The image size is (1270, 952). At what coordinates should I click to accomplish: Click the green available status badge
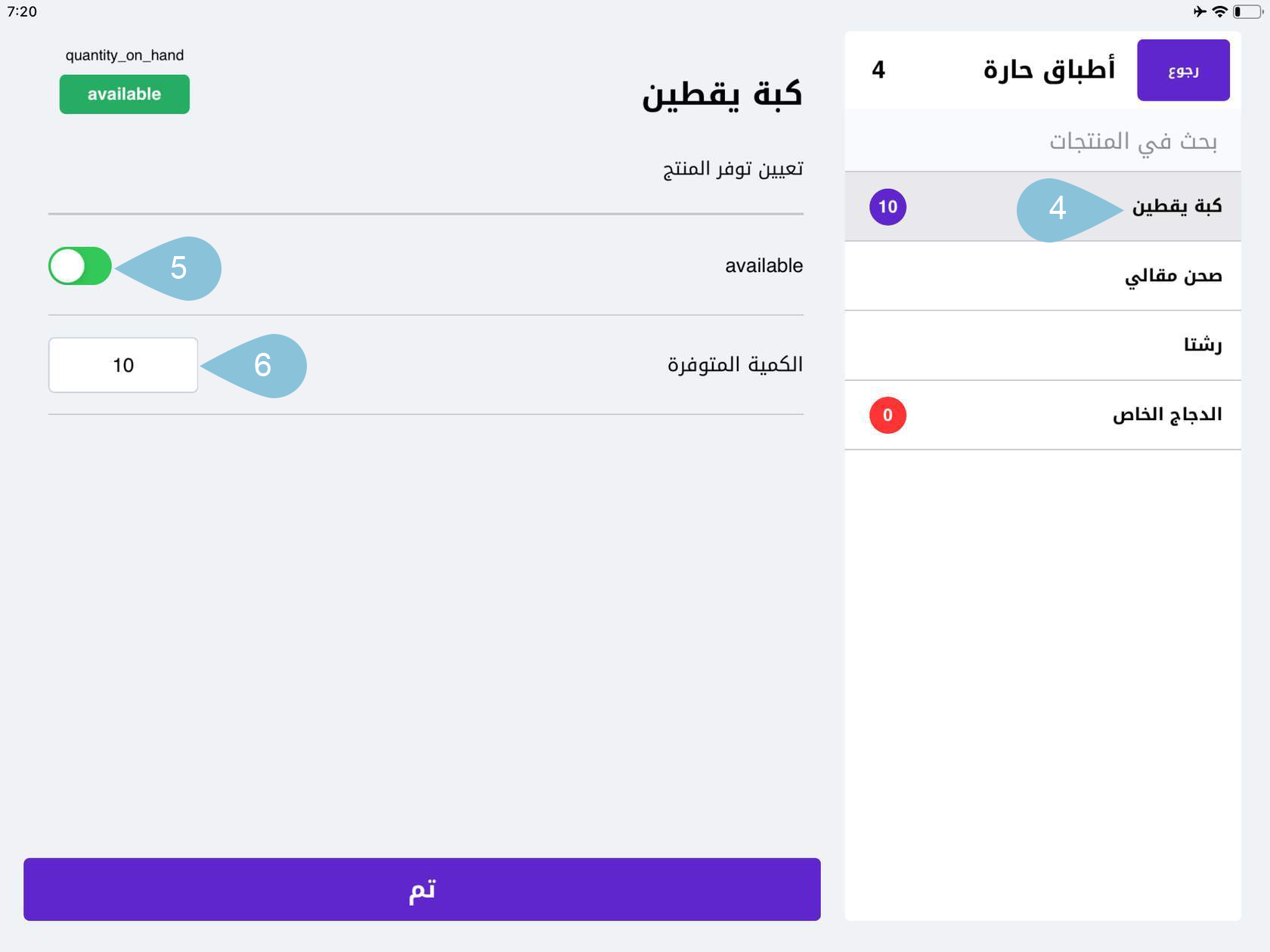point(125,94)
